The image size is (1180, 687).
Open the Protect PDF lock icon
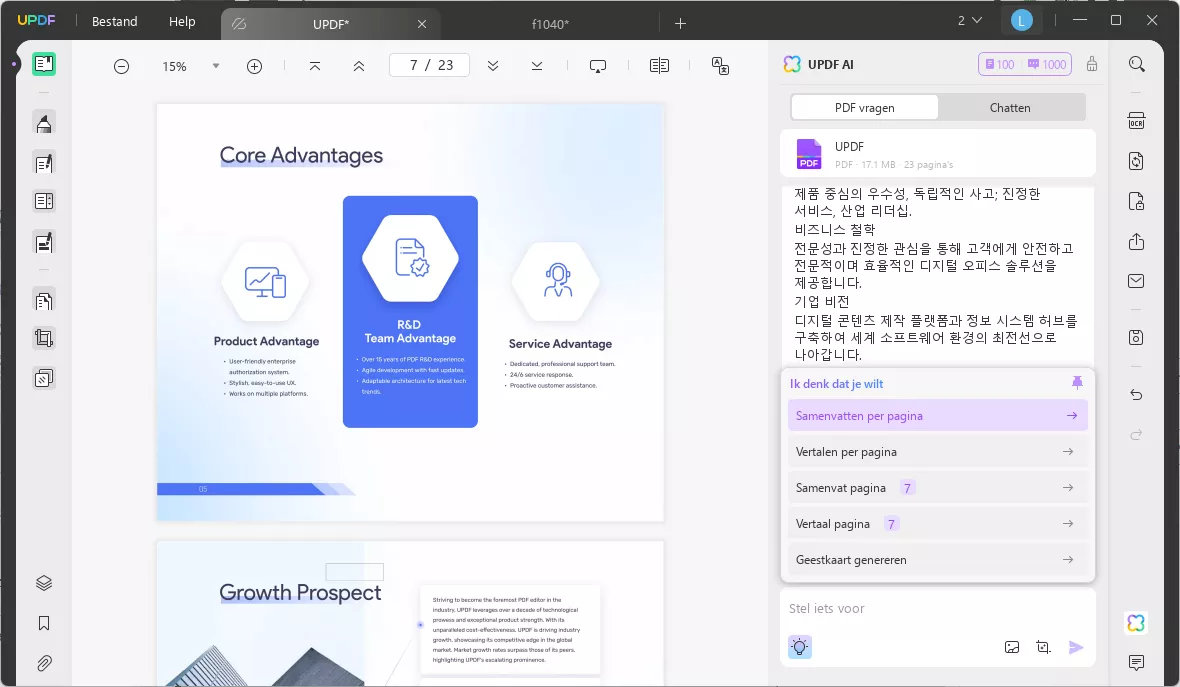(x=1136, y=202)
